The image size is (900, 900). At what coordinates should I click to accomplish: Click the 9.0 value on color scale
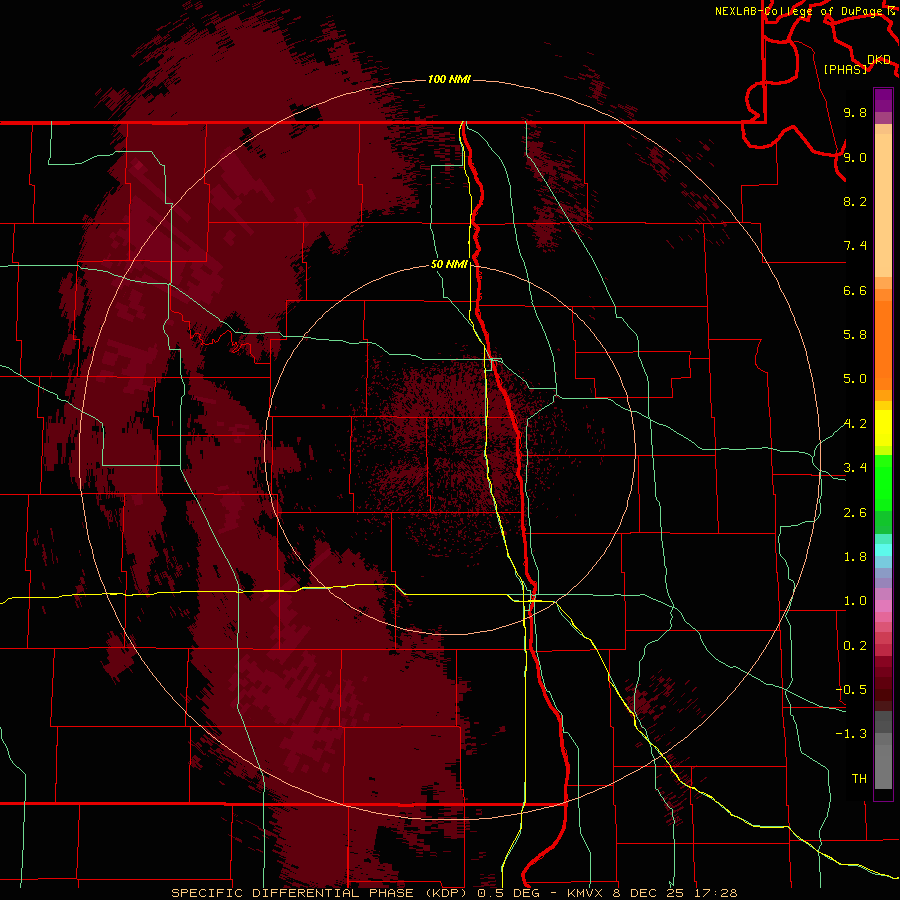[855, 157]
